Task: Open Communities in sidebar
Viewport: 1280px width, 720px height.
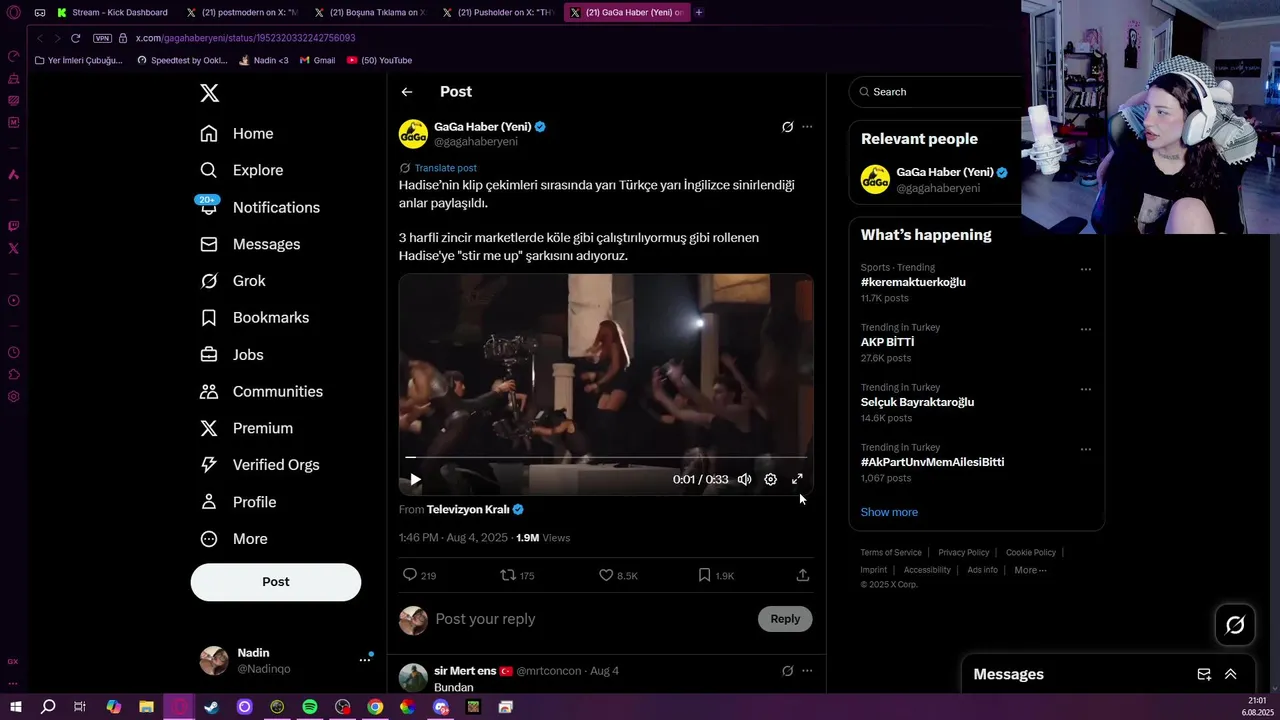Action: point(261,392)
